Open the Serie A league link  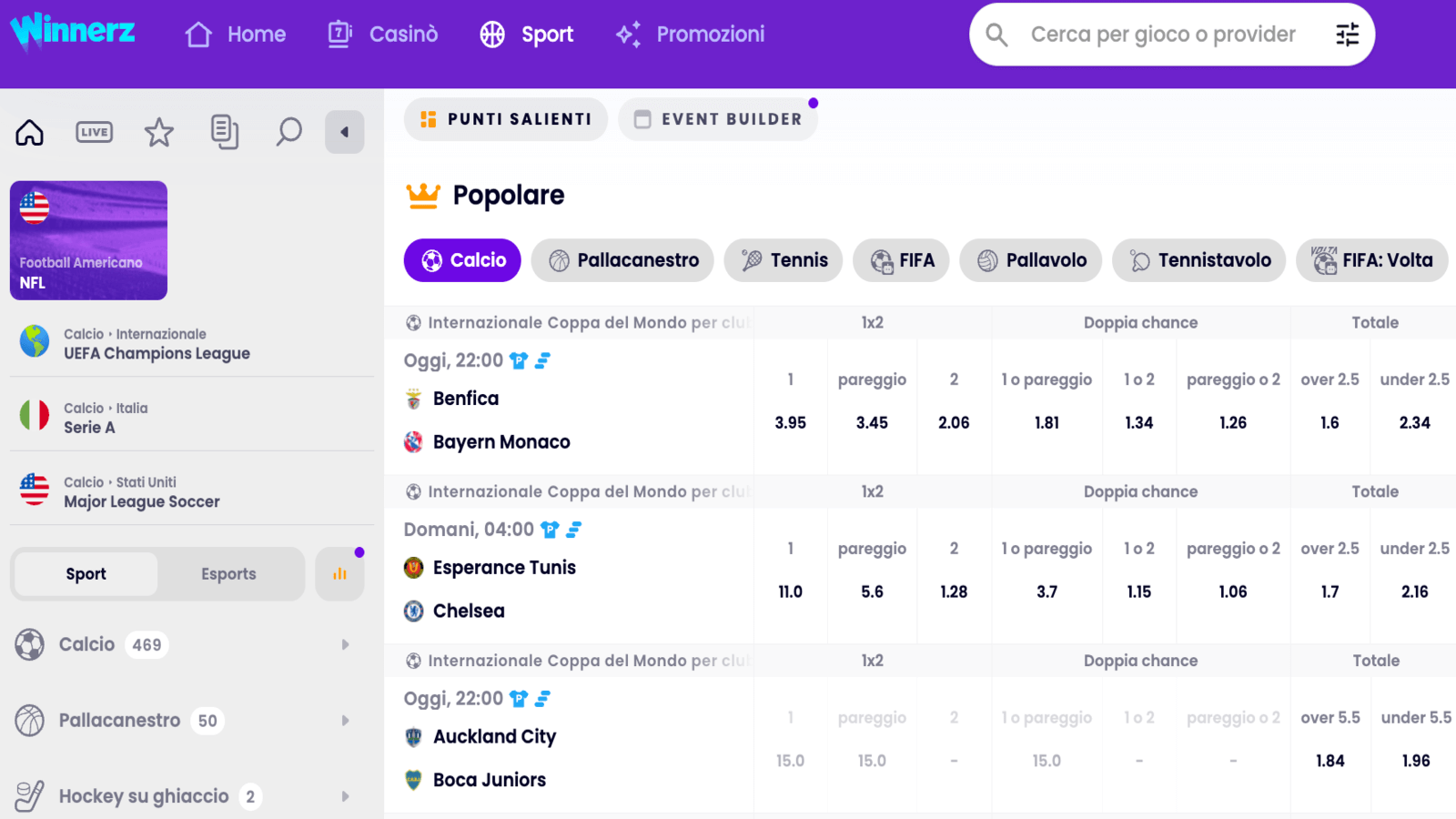point(89,428)
